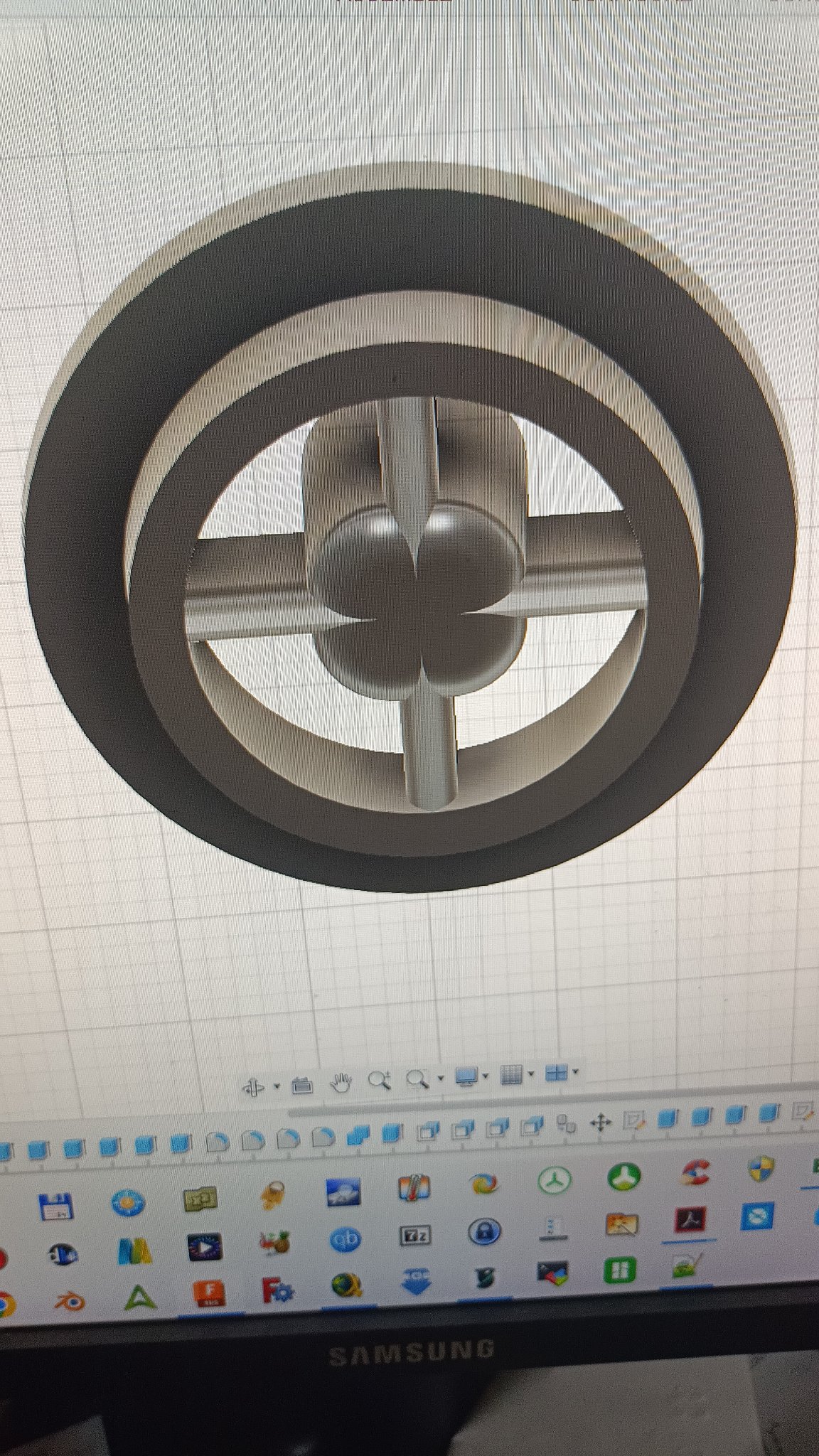Expand the zoom options dropdown arrow

(440, 1078)
